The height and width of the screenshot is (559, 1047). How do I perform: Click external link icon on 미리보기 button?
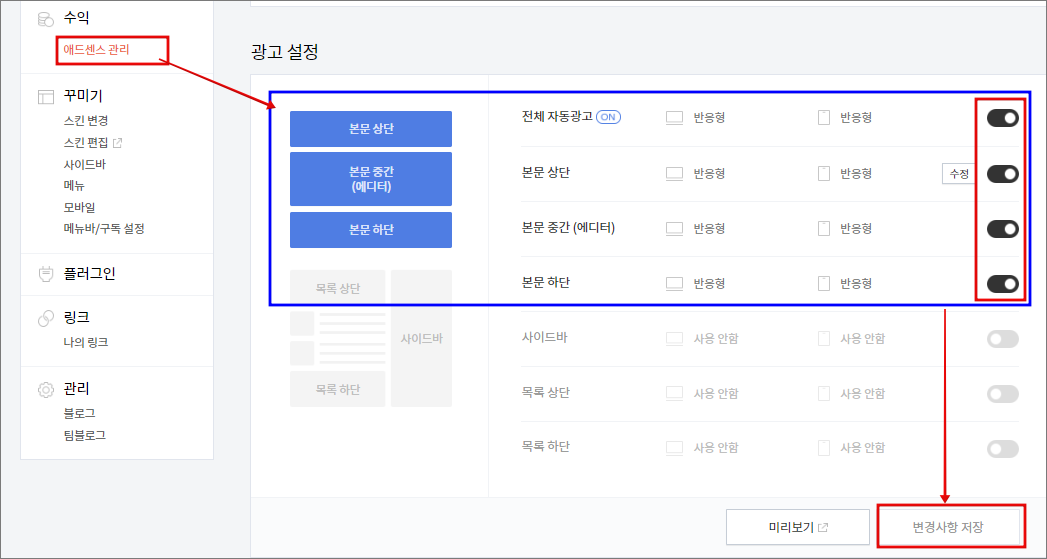point(823,528)
